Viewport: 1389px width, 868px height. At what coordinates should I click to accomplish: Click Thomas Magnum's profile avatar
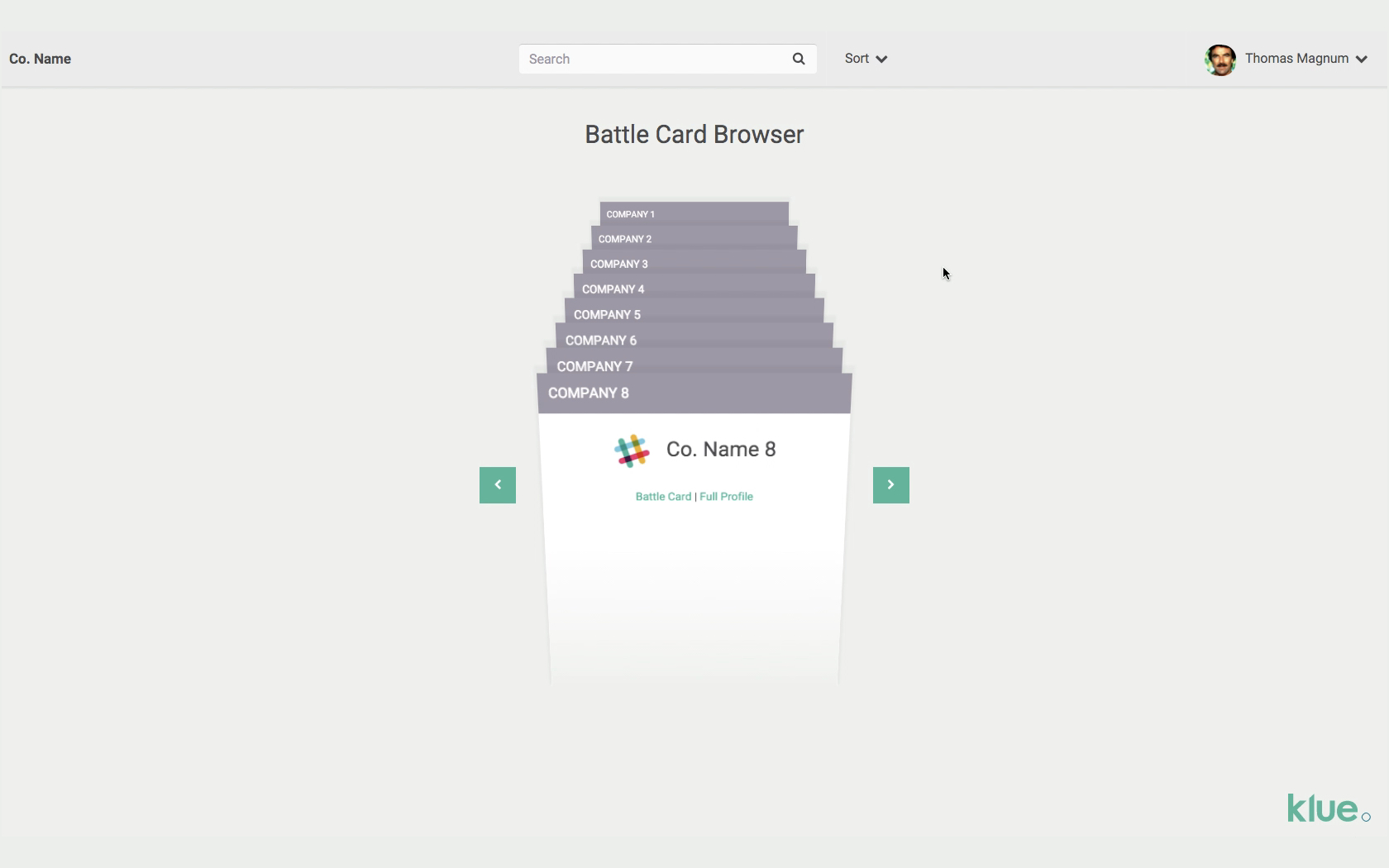click(1220, 60)
